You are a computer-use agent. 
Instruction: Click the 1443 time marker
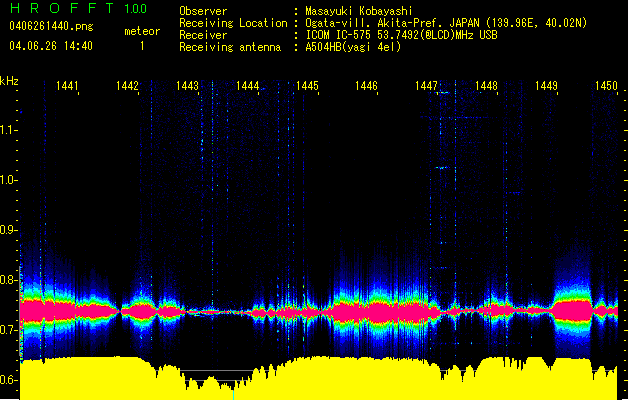coord(187,86)
